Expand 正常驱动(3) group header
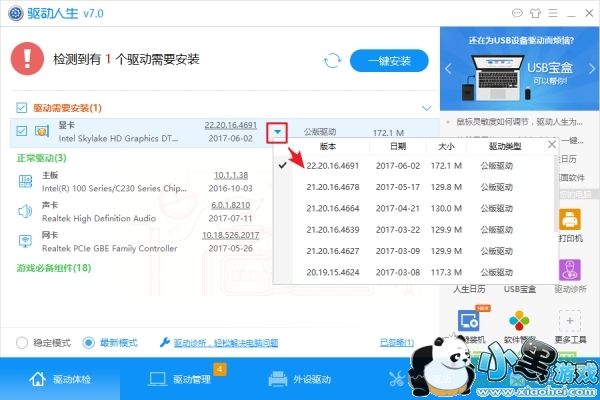Image resolution: width=600 pixels, height=400 pixels. pos(41,158)
